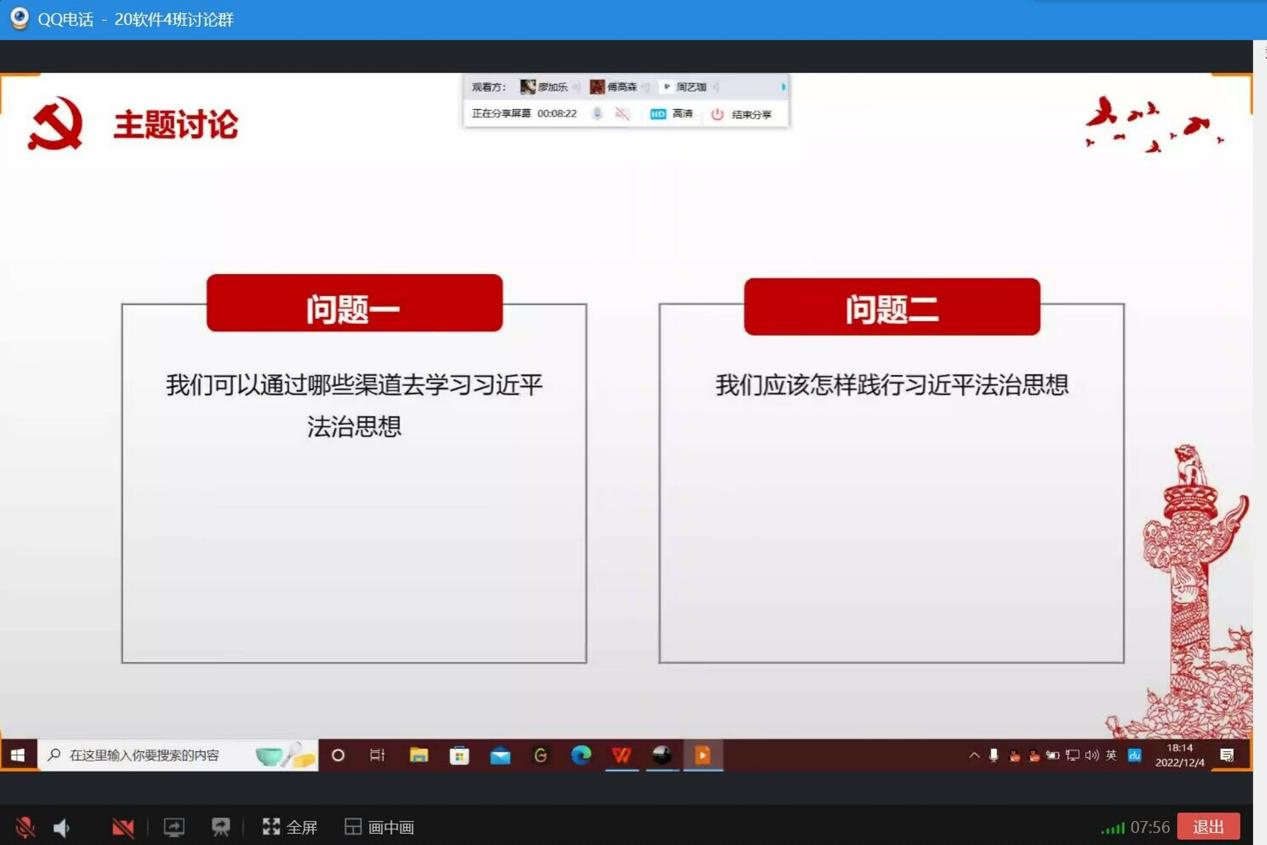Click 结束分享 to stop screen sharing
The height and width of the screenshot is (845, 1267).
click(x=742, y=114)
